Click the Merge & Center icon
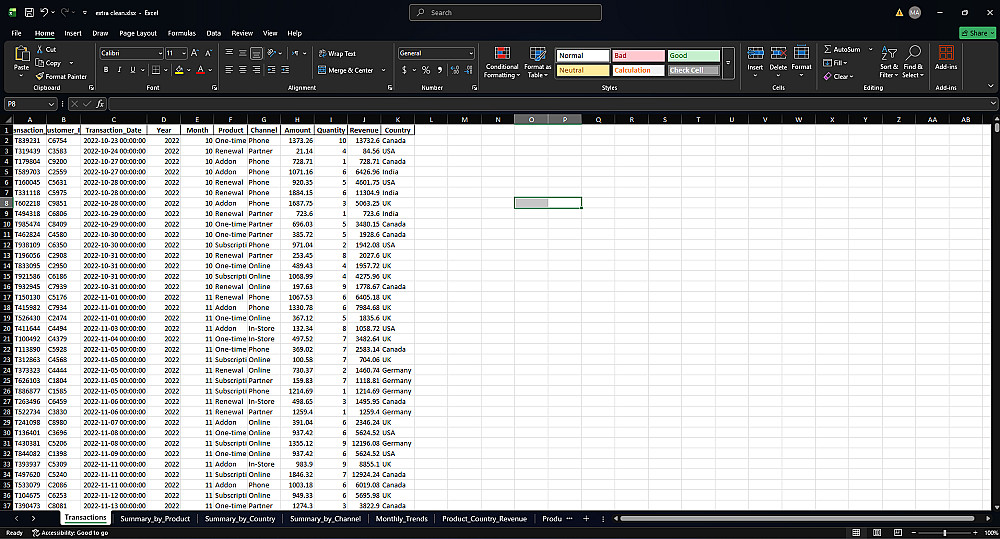Screen dimensions: 1000x539 coord(322,70)
